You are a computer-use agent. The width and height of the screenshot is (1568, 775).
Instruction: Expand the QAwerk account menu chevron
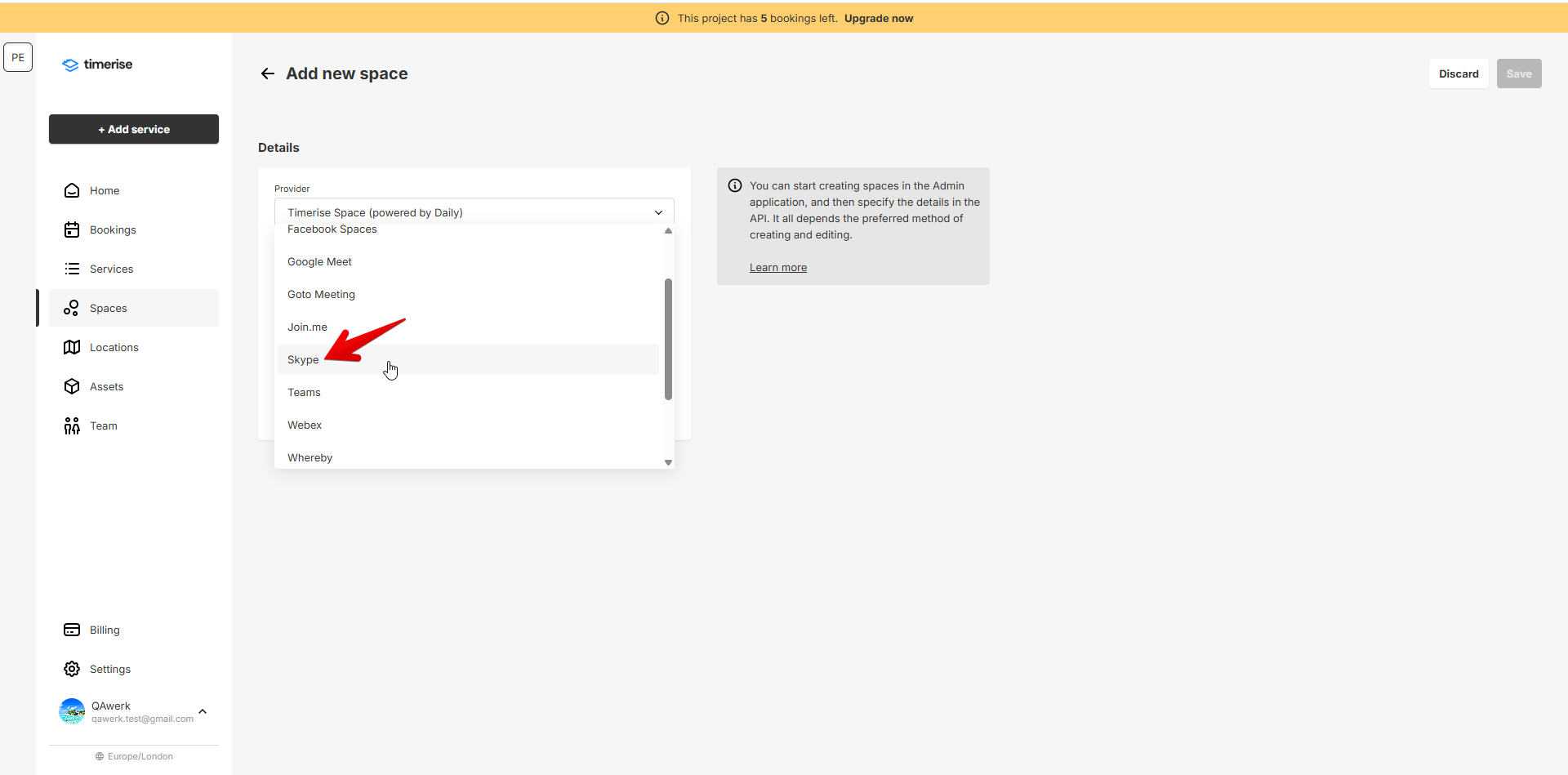203,711
